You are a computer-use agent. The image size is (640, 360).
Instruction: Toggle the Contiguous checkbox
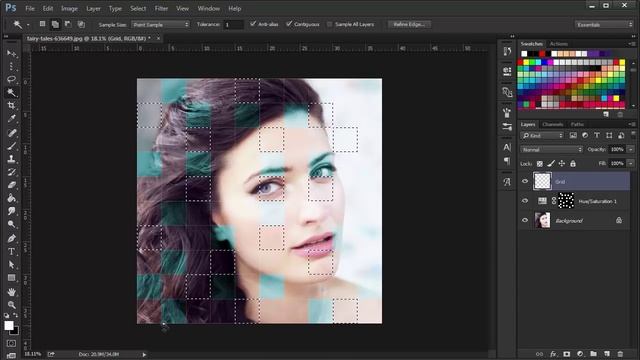[x=289, y=24]
